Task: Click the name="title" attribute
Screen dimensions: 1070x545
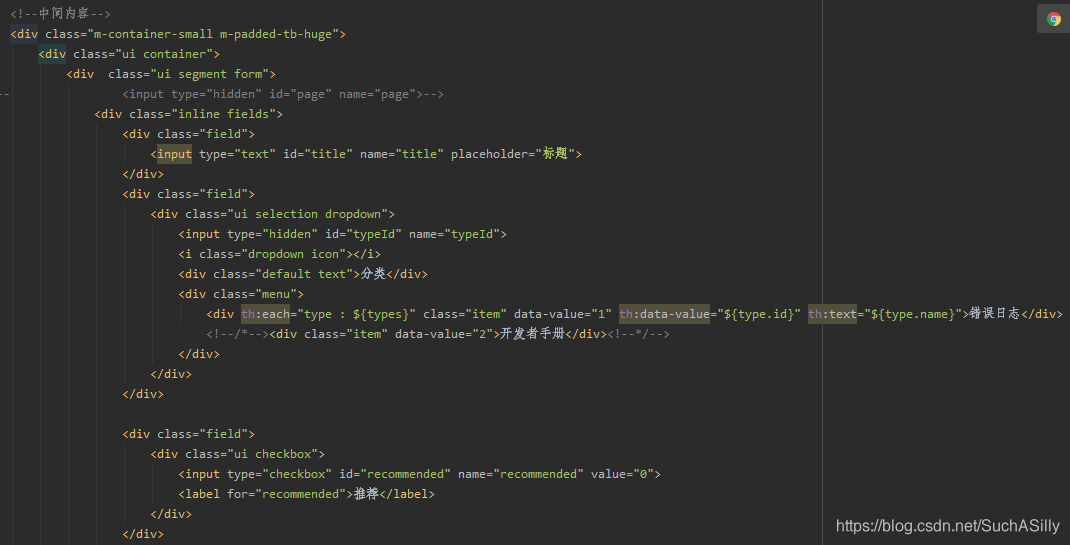Action: (402, 154)
